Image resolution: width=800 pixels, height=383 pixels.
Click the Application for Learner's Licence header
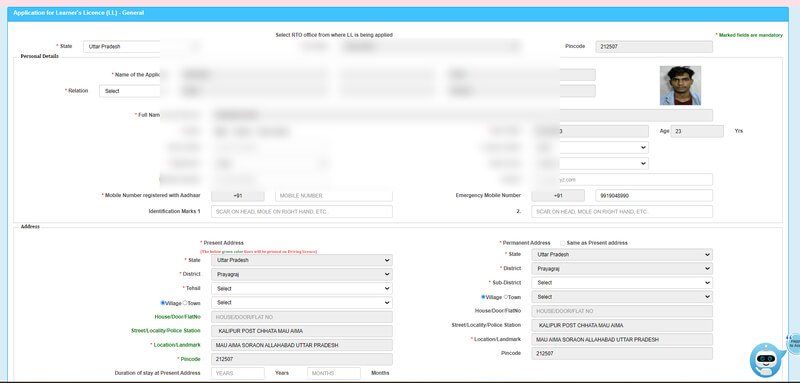[79, 13]
